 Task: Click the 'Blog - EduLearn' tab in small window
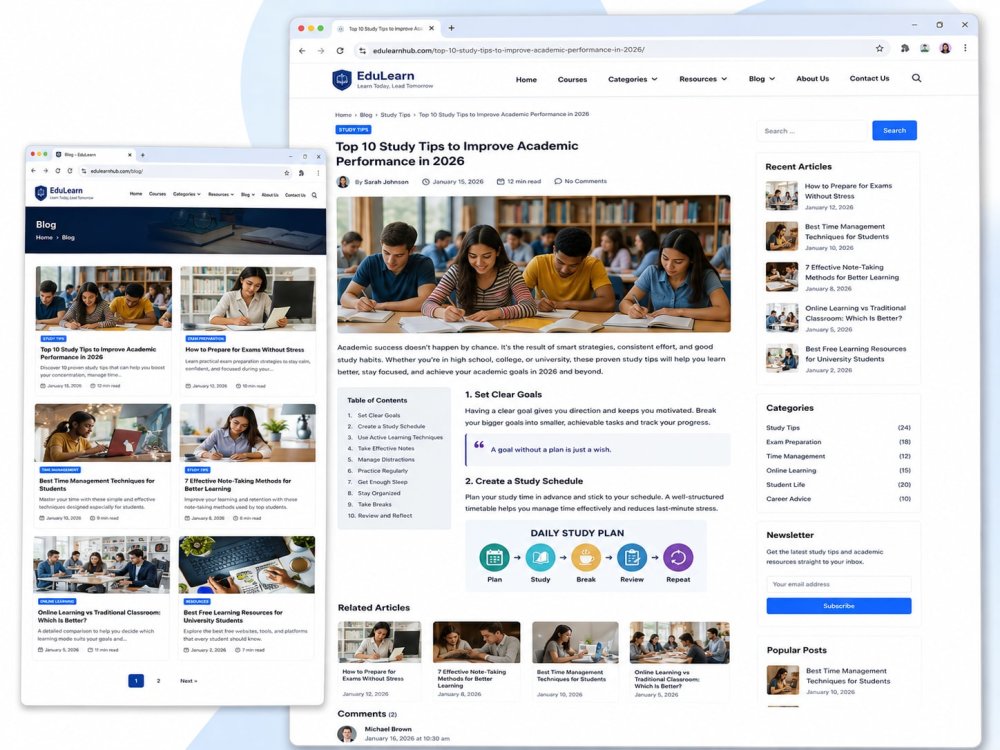tap(94, 154)
